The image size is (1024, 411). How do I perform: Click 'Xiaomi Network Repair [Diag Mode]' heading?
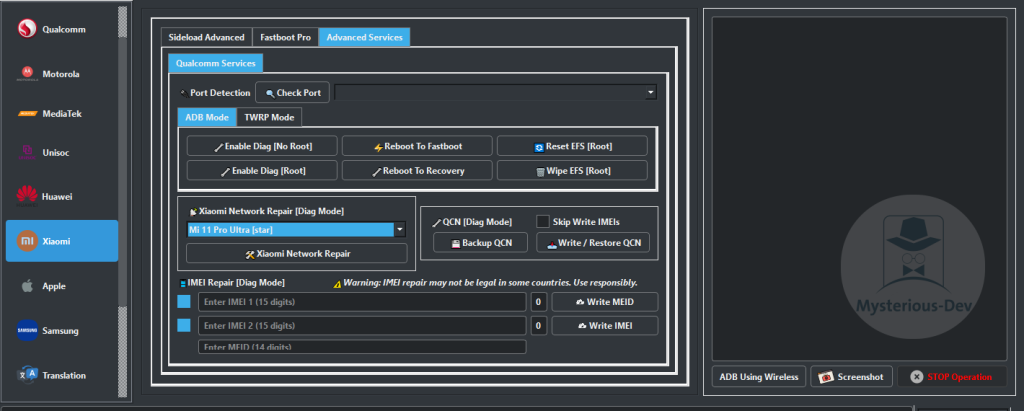[x=271, y=212]
